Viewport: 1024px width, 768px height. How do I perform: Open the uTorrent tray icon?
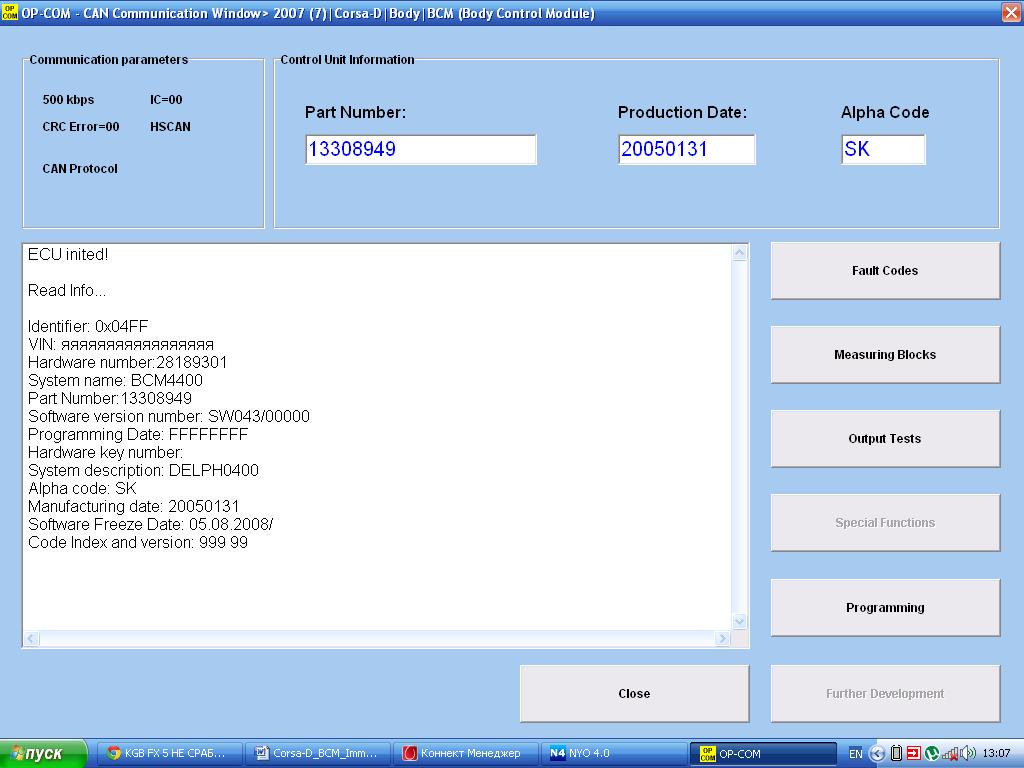click(932, 754)
